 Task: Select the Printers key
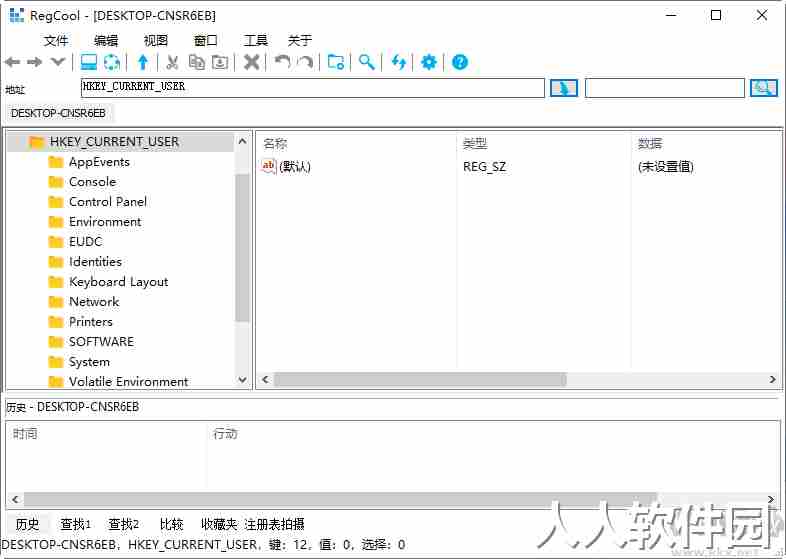pyautogui.click(x=91, y=322)
